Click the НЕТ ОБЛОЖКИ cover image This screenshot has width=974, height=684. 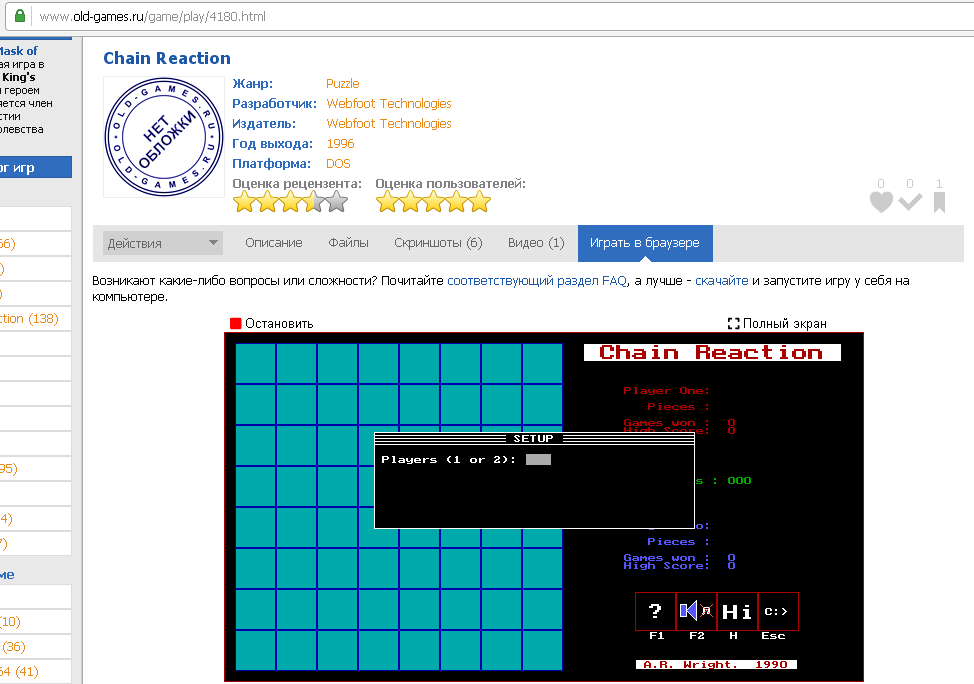[164, 137]
